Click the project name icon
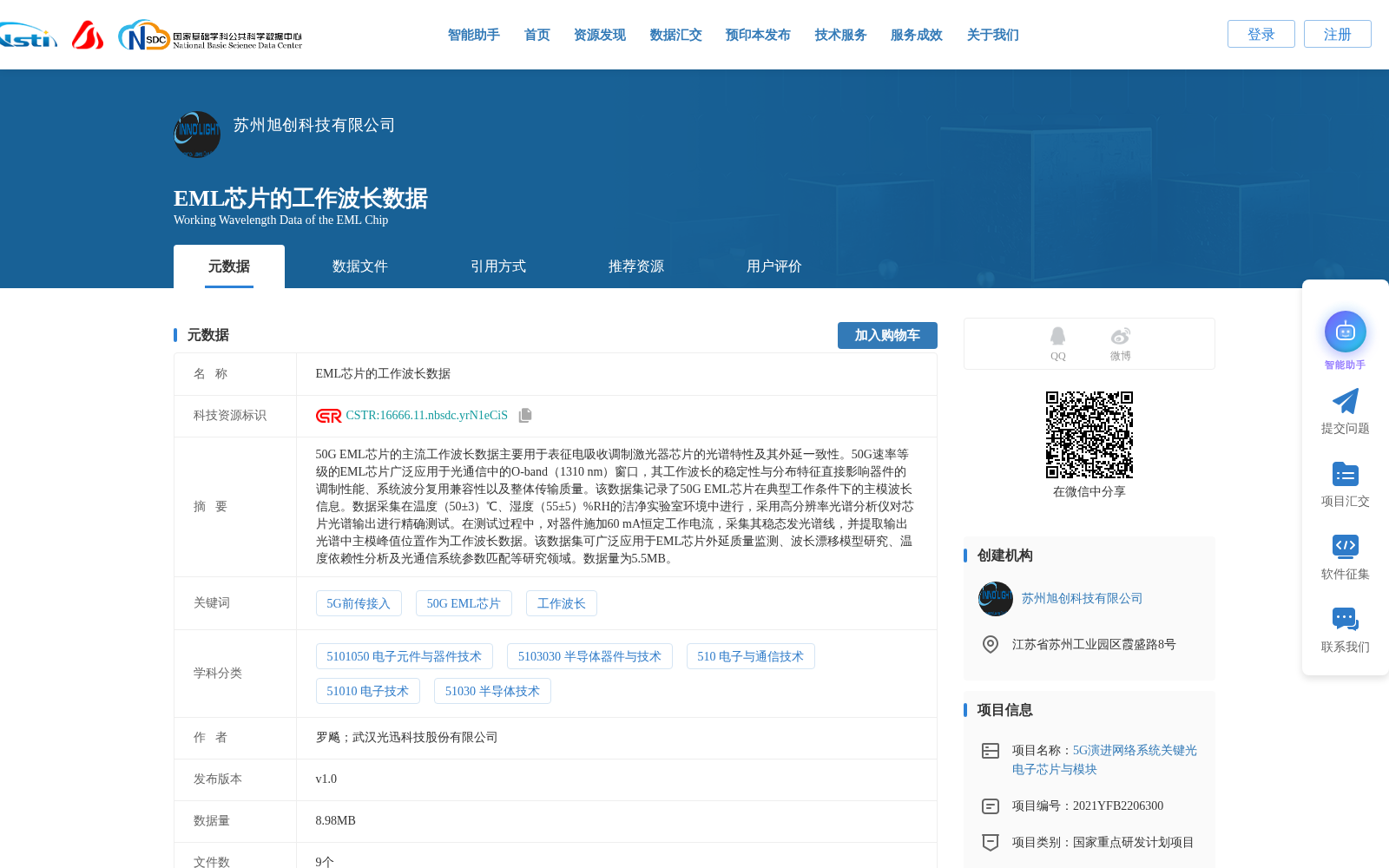The width and height of the screenshot is (1389, 868). 990,751
